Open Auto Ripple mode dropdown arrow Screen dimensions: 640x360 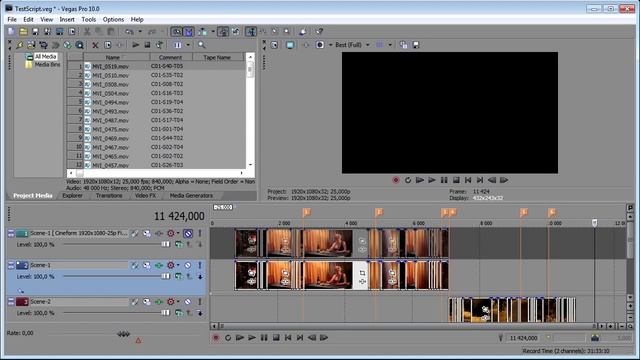coord(213,31)
